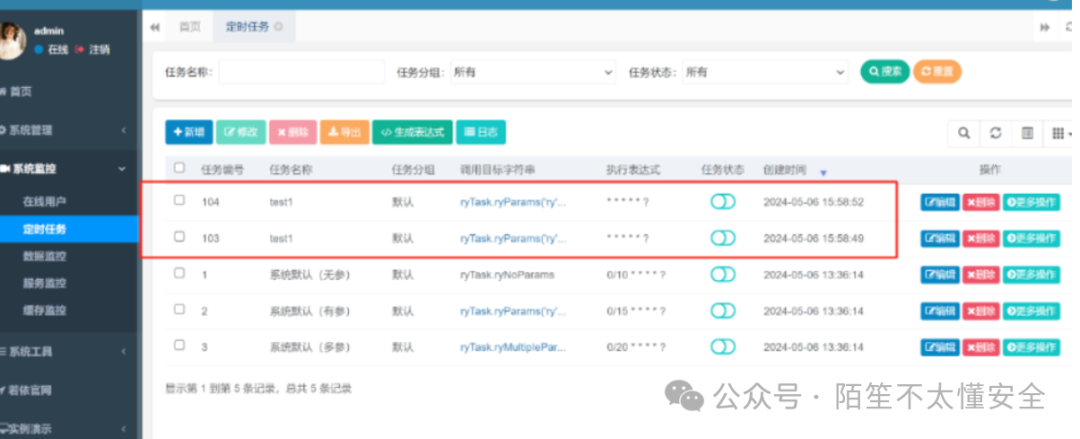Open the 任务分组 dropdown
This screenshot has height=439, width=1080.
click(x=532, y=72)
